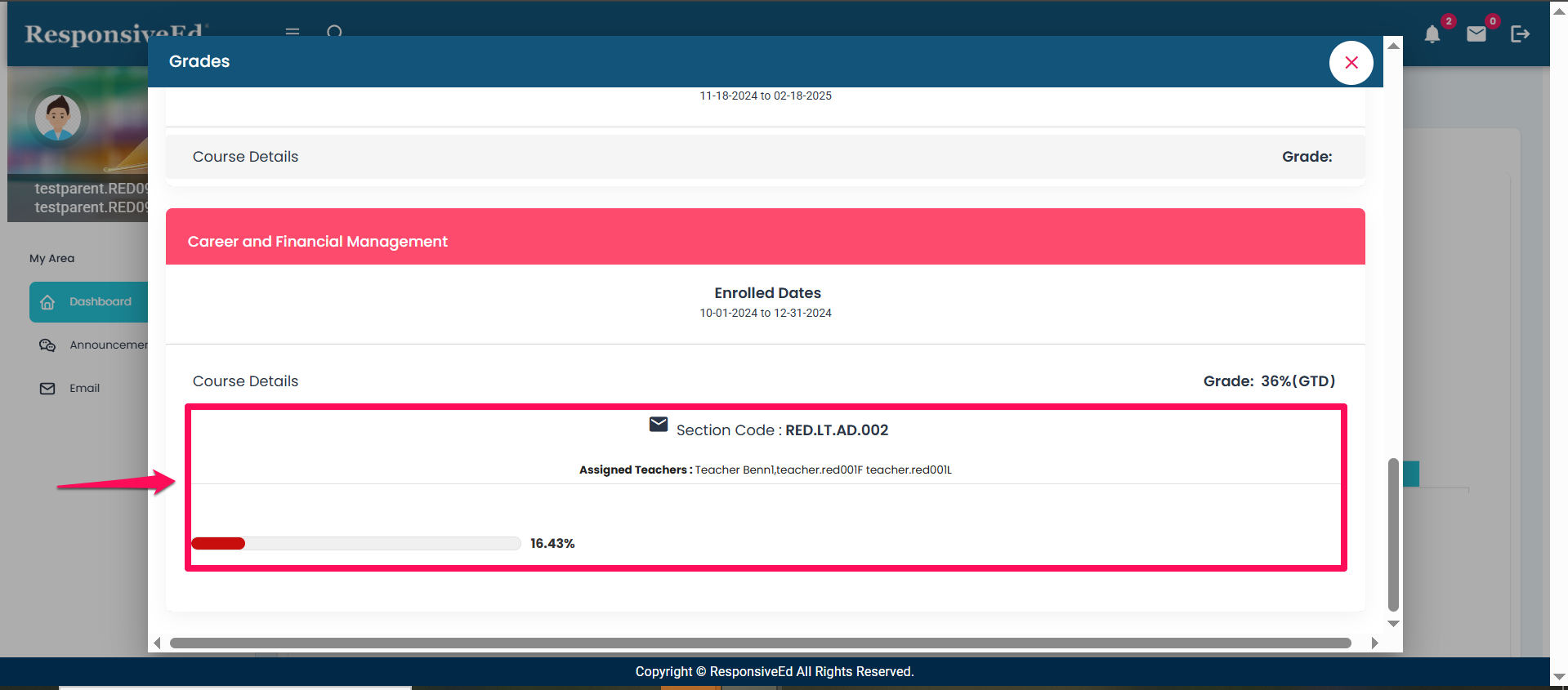Click the logout icon

1520,34
